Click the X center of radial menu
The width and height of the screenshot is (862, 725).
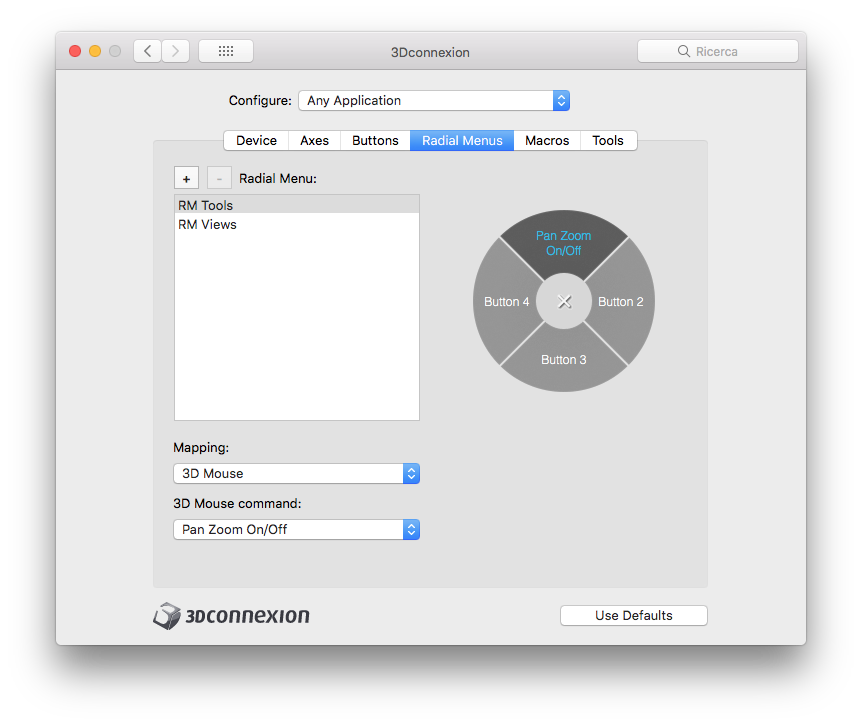(x=564, y=301)
